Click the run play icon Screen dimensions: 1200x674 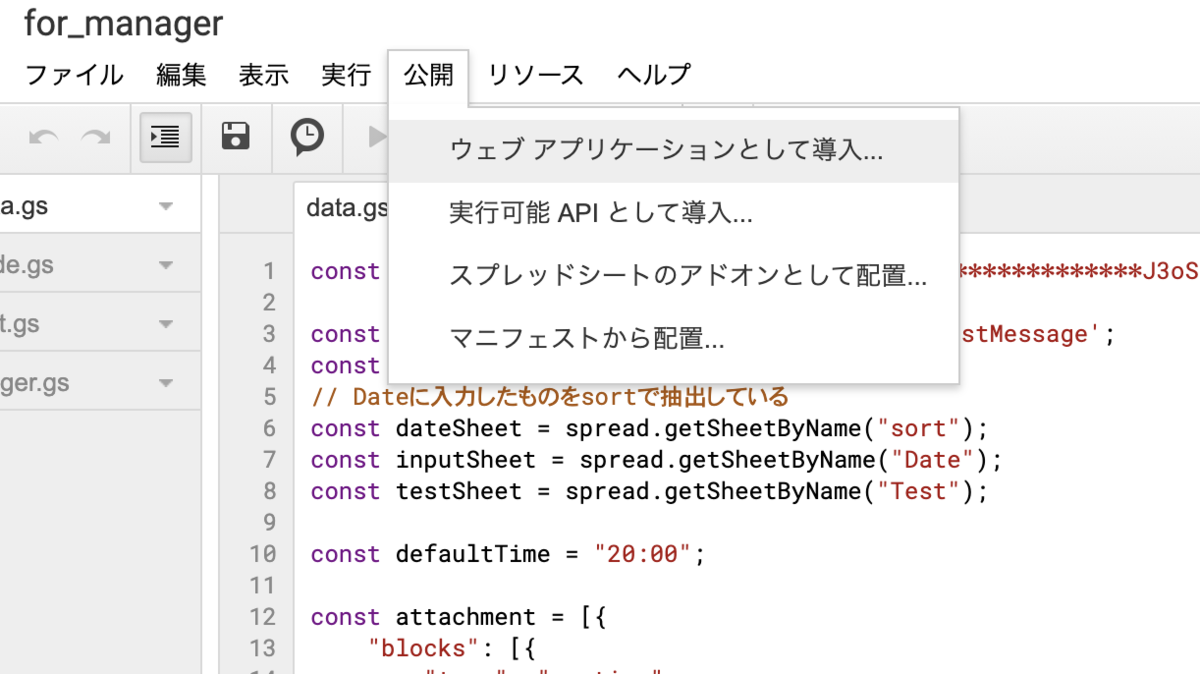tap(378, 136)
